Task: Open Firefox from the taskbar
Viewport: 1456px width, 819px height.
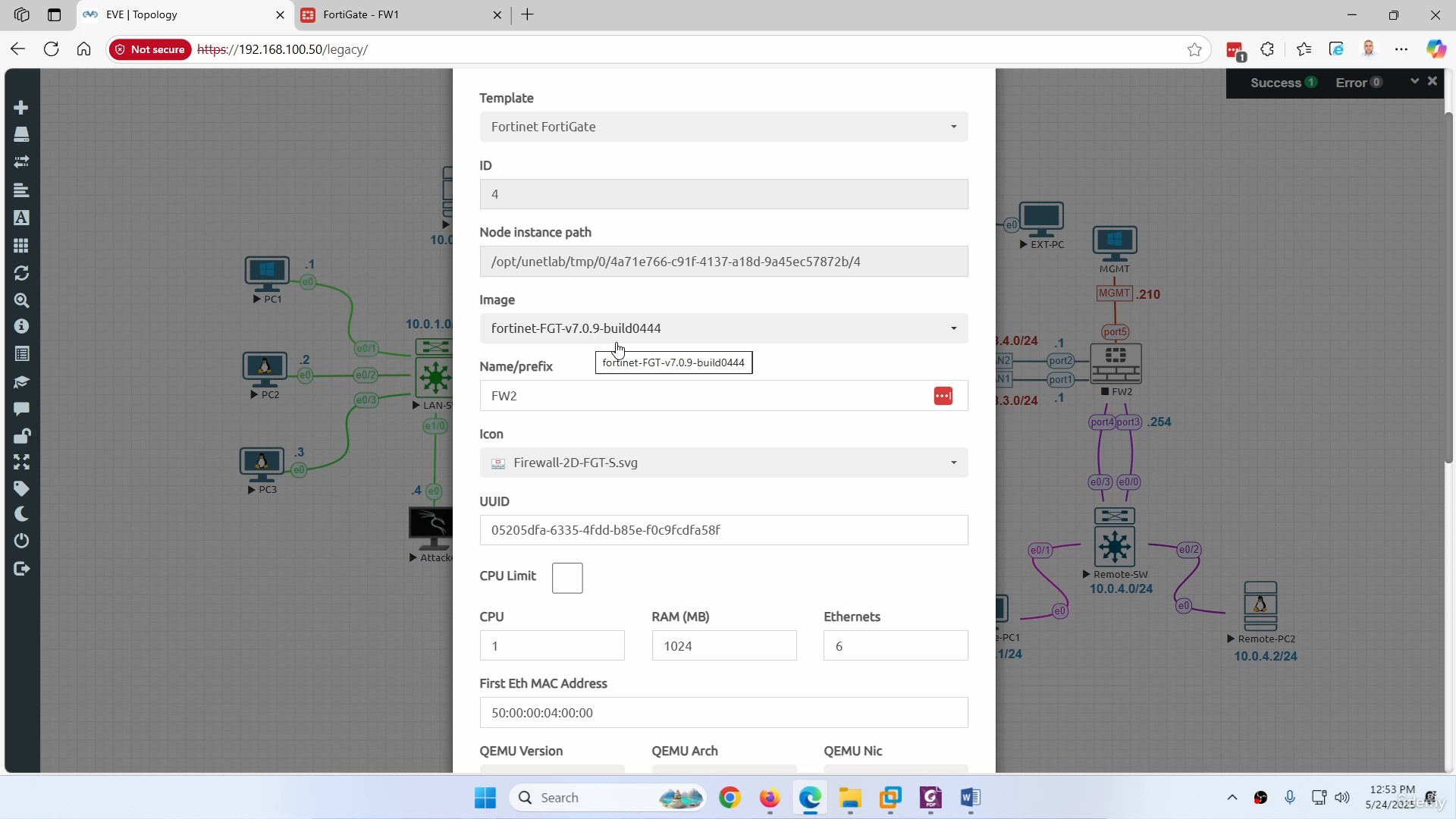Action: coord(770,798)
